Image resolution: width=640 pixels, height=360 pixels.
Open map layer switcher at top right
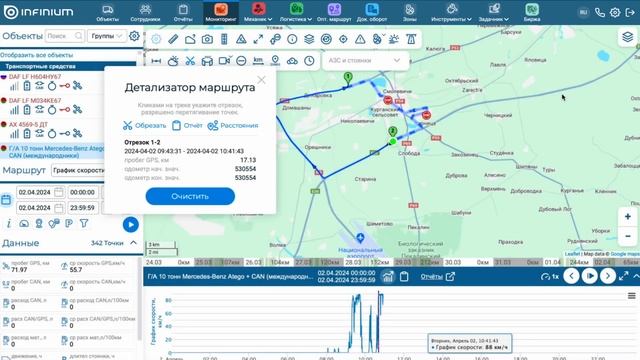(628, 37)
